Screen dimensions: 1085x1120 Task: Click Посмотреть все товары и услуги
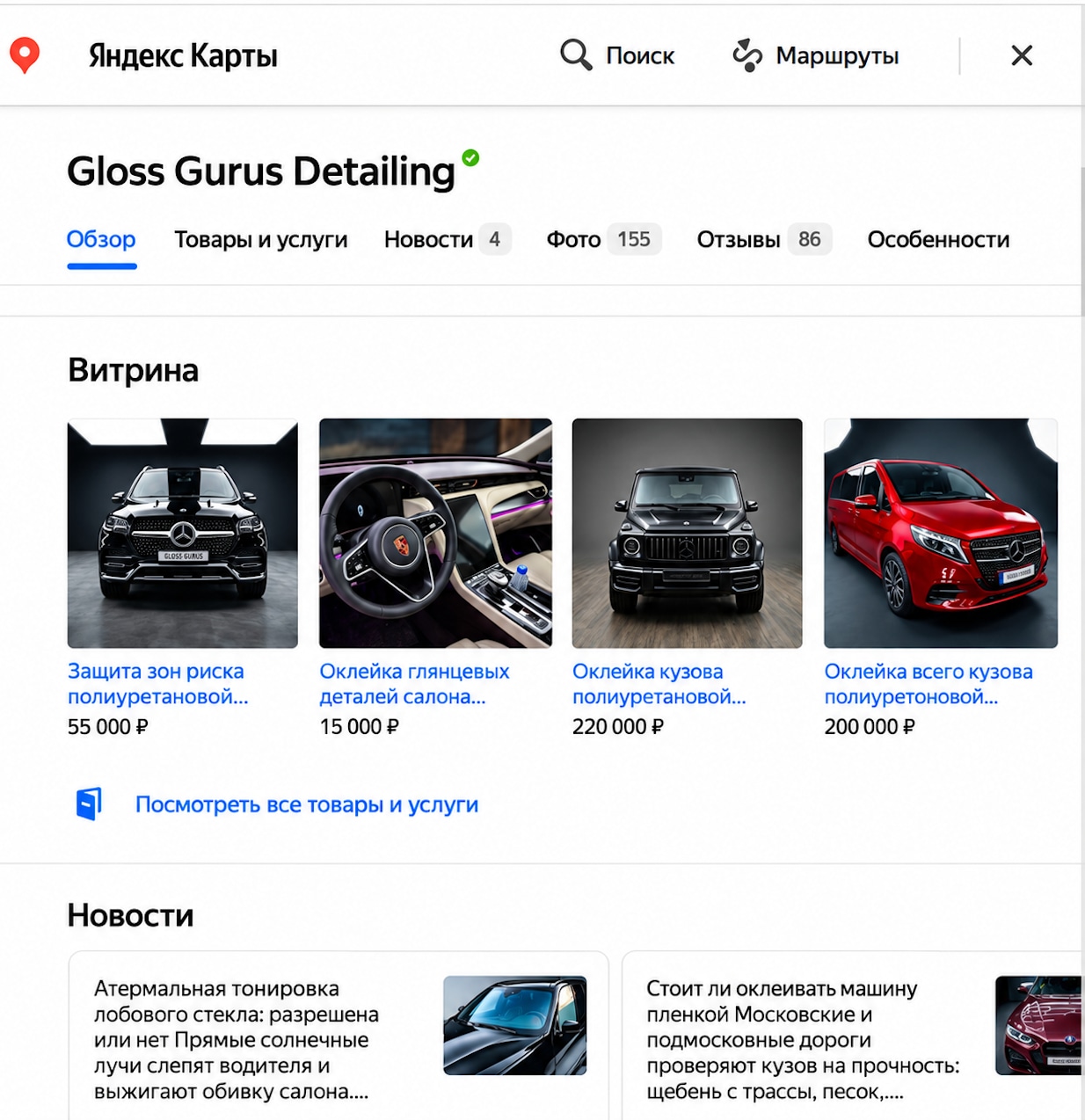point(307,804)
